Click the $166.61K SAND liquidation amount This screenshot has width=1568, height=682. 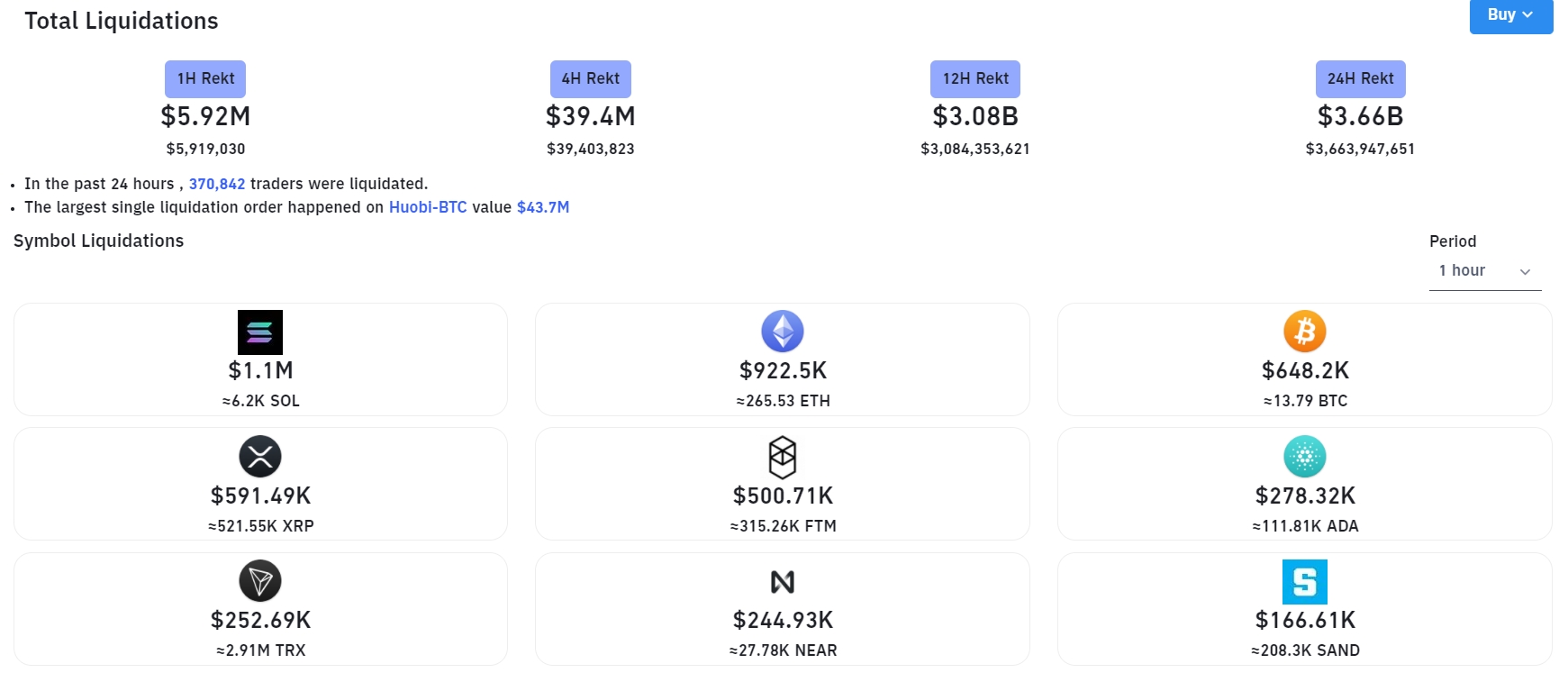tap(1305, 620)
